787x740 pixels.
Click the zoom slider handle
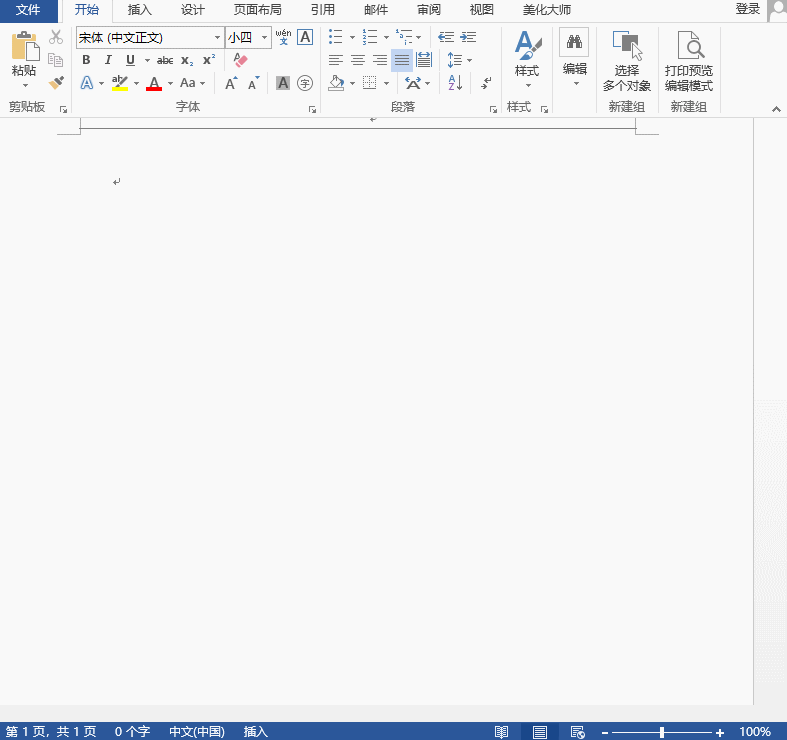tap(662, 732)
